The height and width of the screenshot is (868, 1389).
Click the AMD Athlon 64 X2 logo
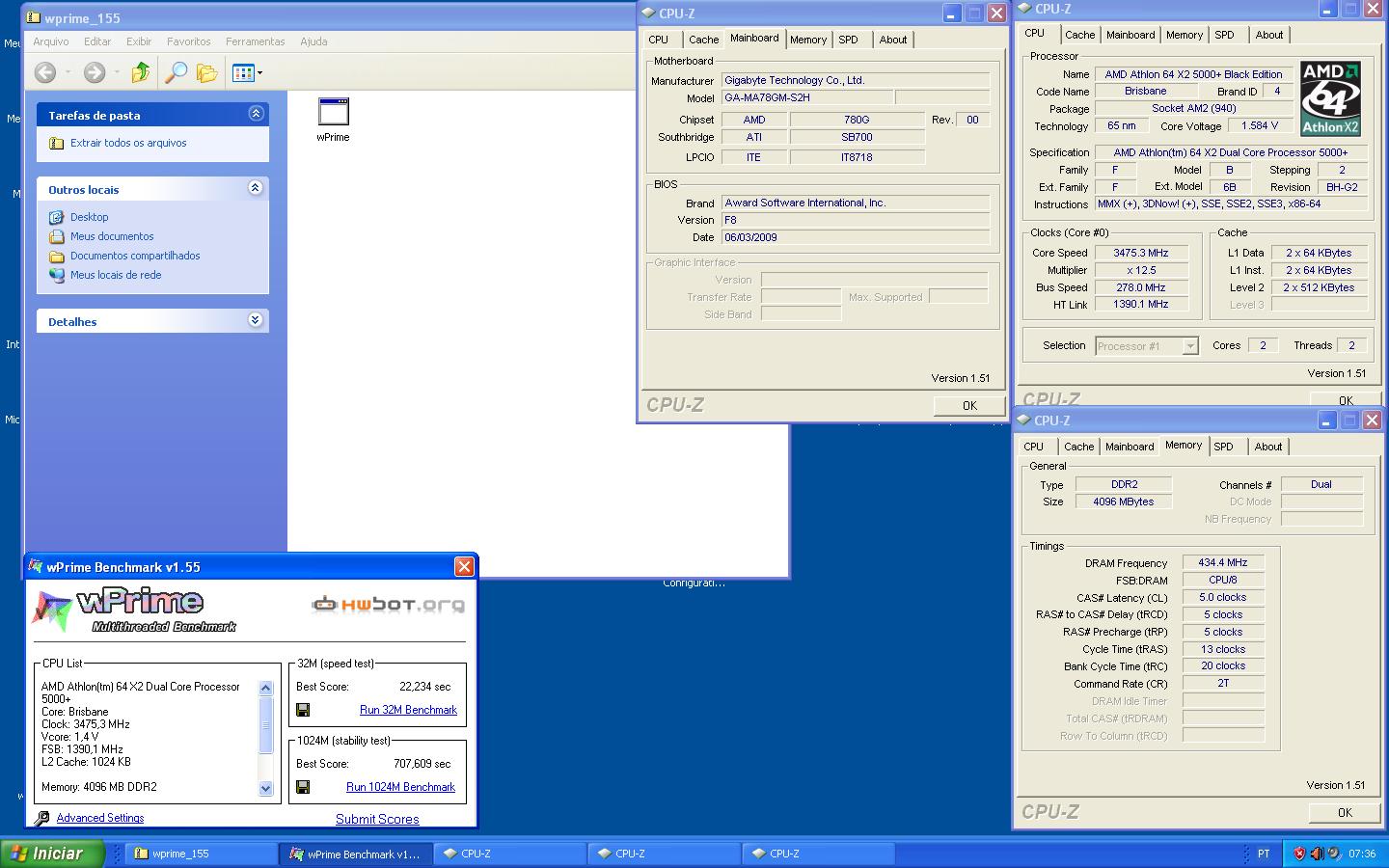point(1330,98)
